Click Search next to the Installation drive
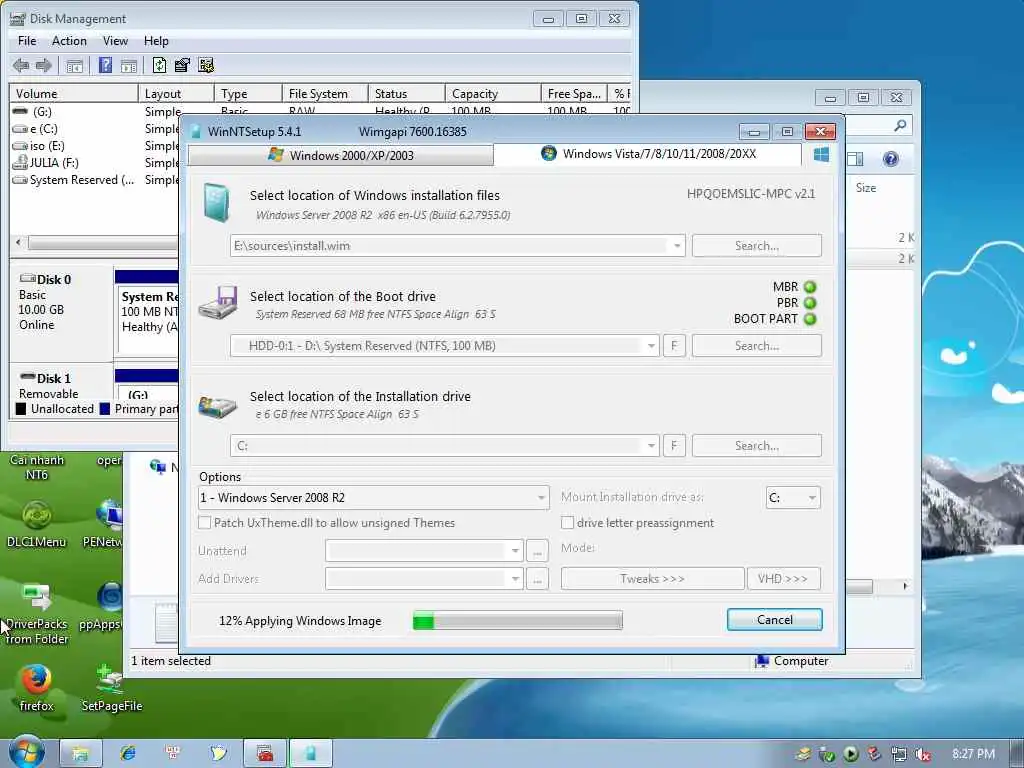The height and width of the screenshot is (768, 1024). tap(757, 446)
